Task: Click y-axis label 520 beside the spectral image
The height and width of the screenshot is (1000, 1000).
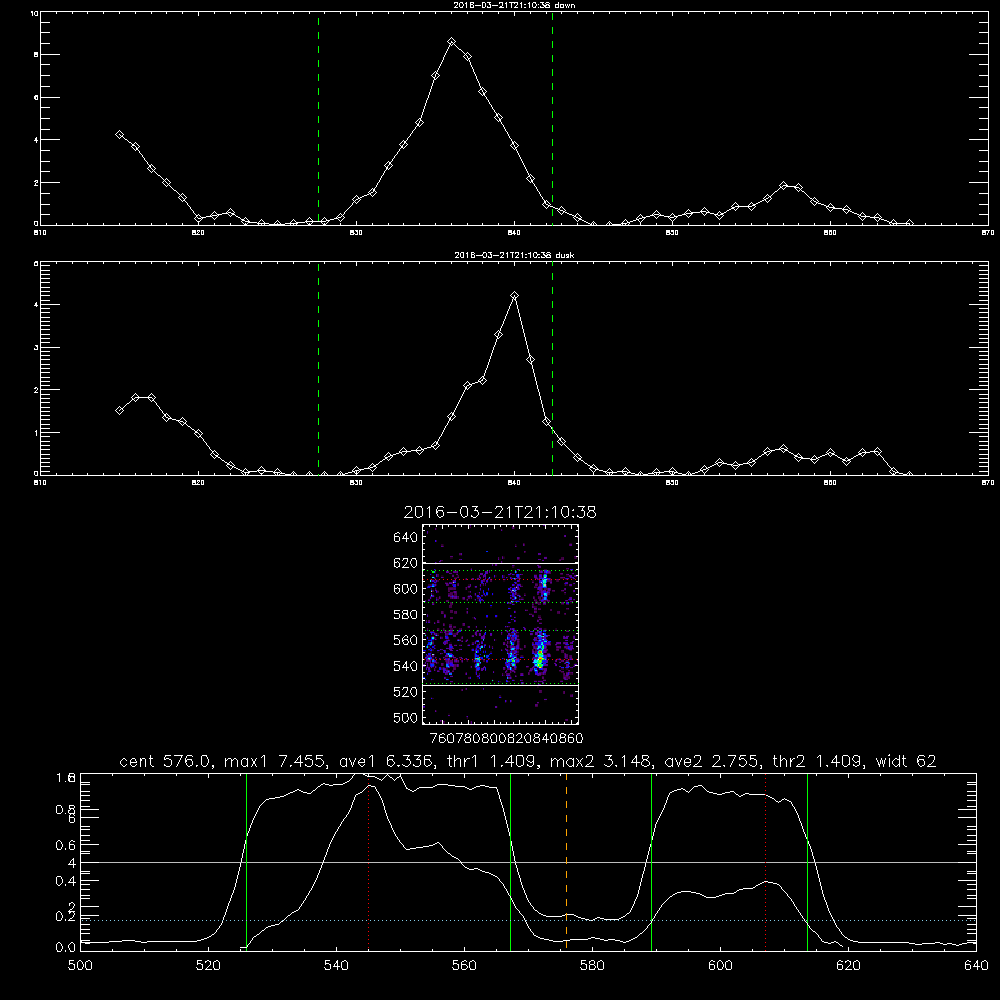Action: click(406, 692)
